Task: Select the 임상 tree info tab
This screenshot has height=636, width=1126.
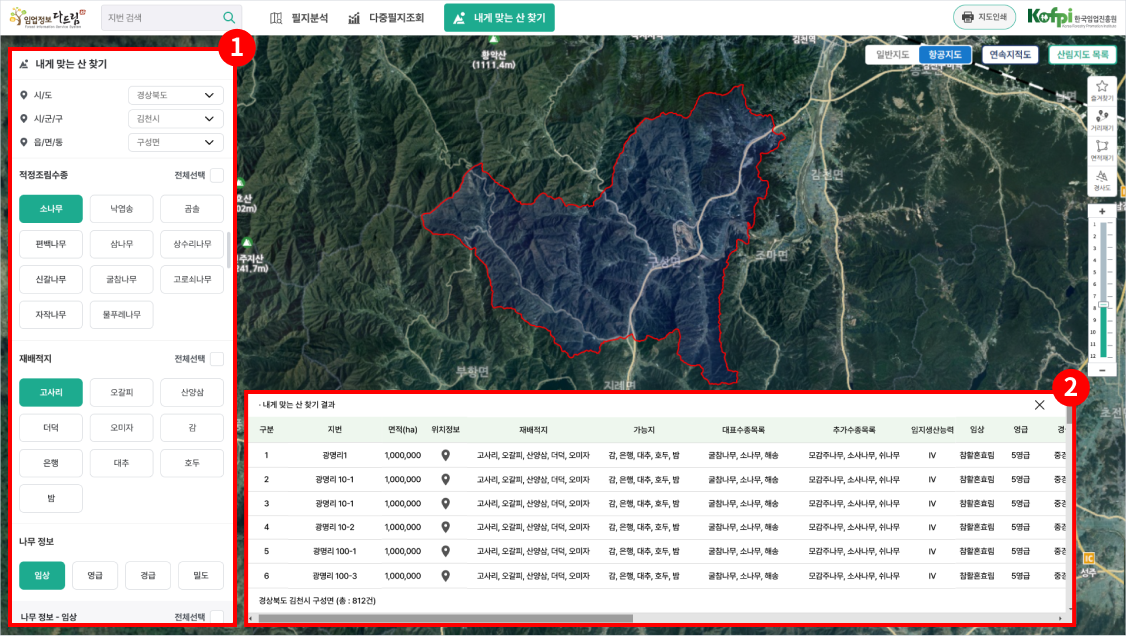Action: click(x=42, y=576)
